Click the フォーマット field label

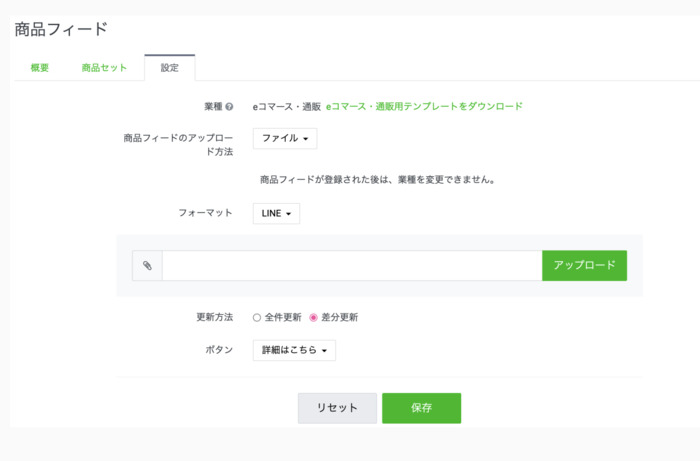tap(204, 213)
